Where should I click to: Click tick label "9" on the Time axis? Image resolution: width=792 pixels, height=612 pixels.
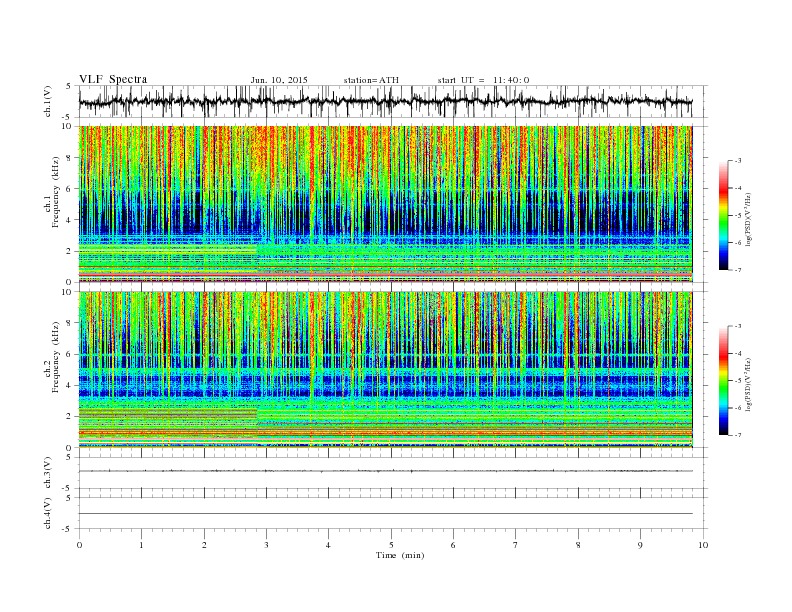[640, 545]
